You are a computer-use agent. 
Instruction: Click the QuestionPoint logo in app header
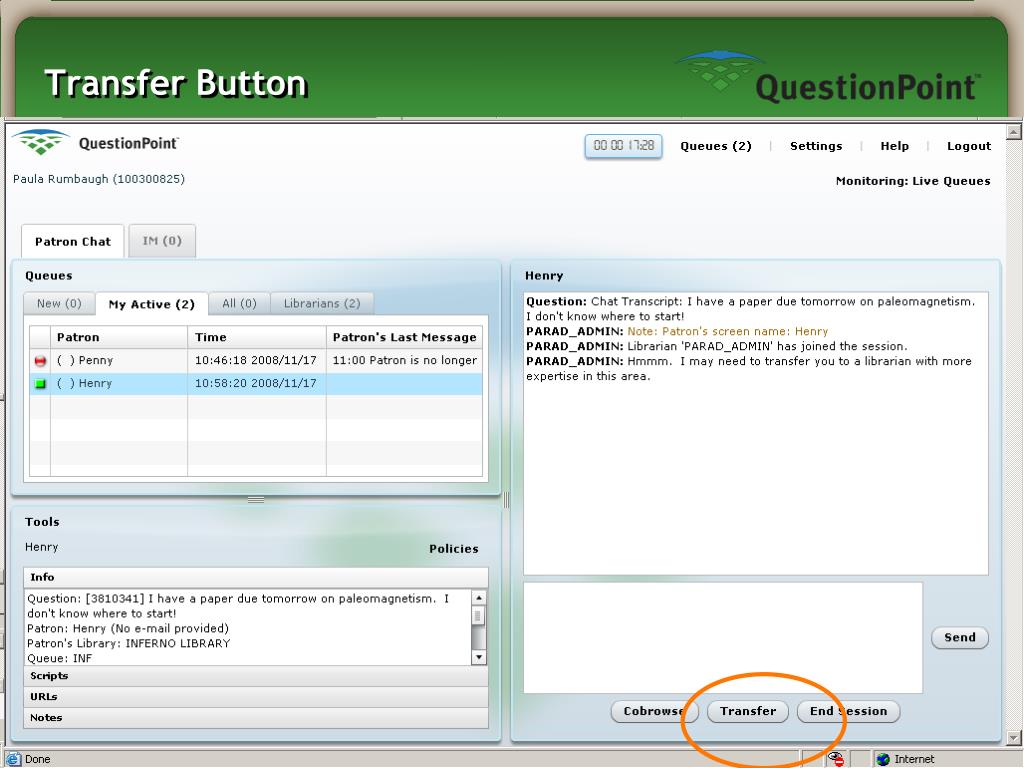(x=95, y=142)
